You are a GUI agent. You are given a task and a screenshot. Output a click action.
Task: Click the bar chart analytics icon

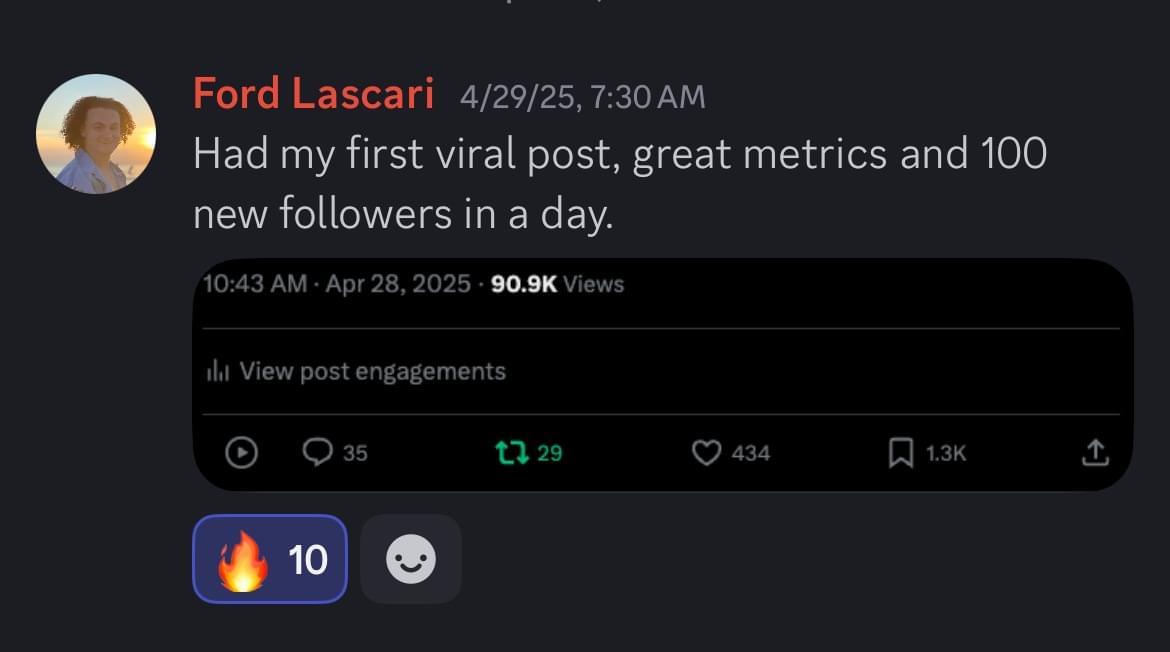pos(217,372)
